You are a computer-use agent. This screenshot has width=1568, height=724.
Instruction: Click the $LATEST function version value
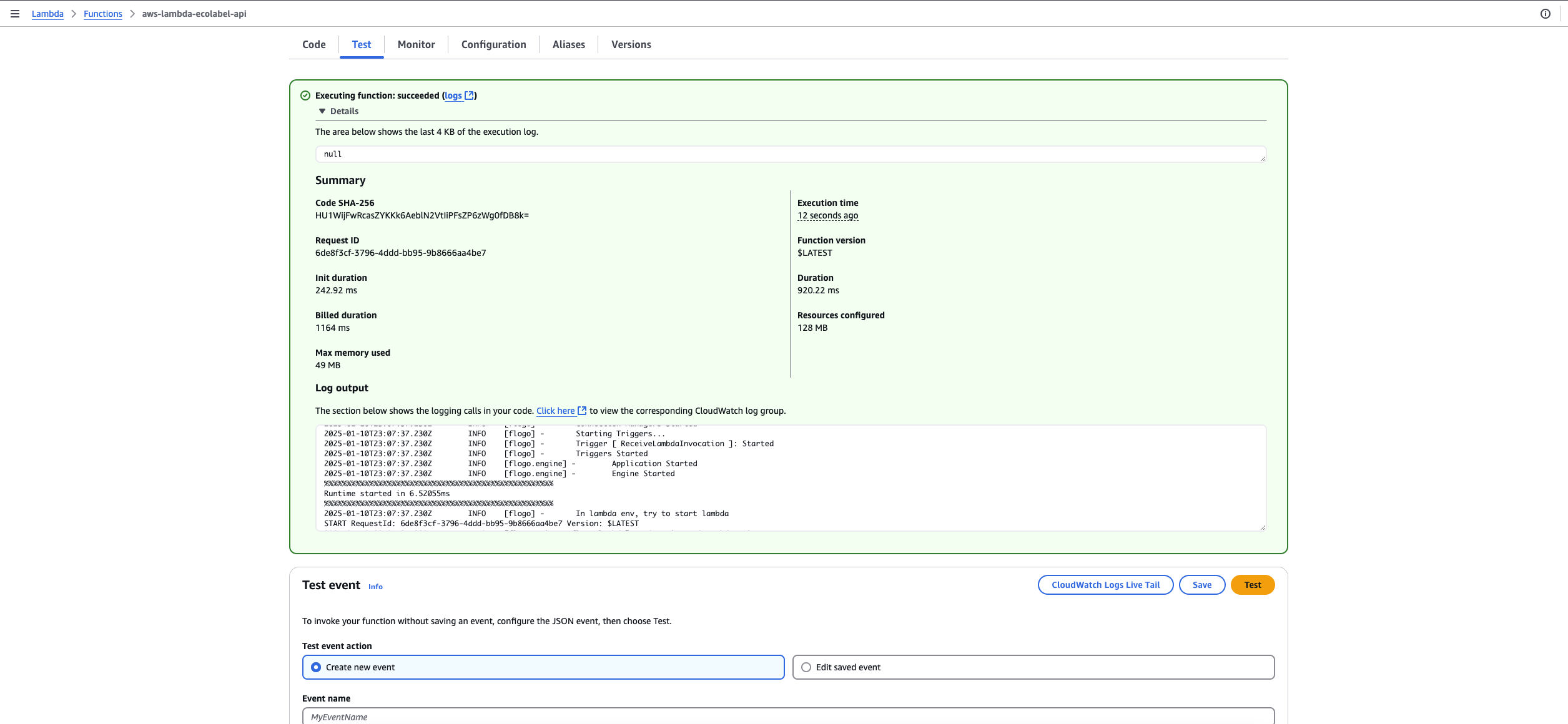[x=815, y=253]
